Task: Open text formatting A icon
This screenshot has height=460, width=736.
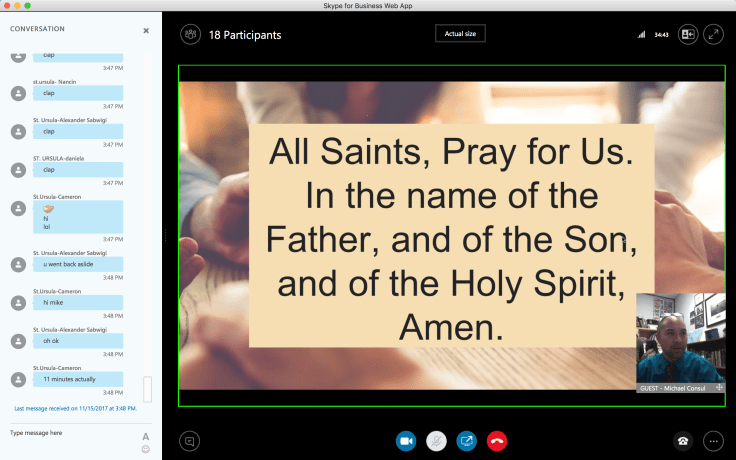Action: [146, 437]
